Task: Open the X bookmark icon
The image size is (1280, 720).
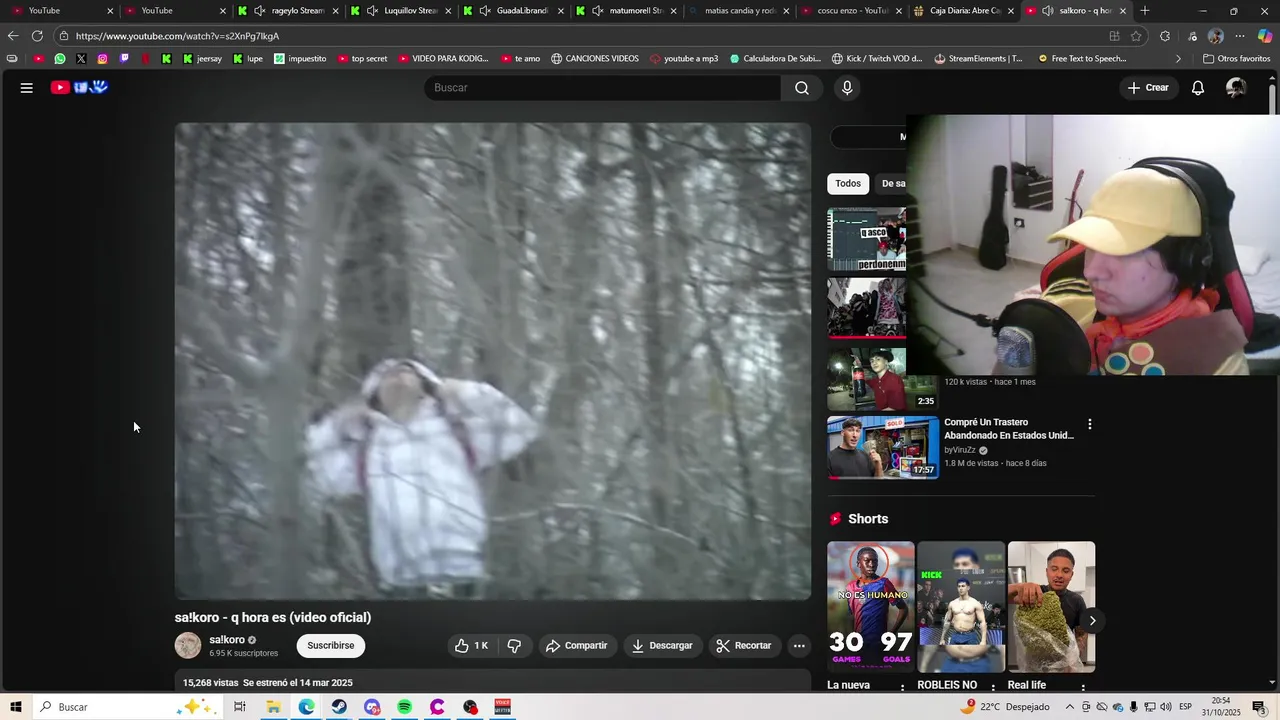Action: [x=81, y=59]
